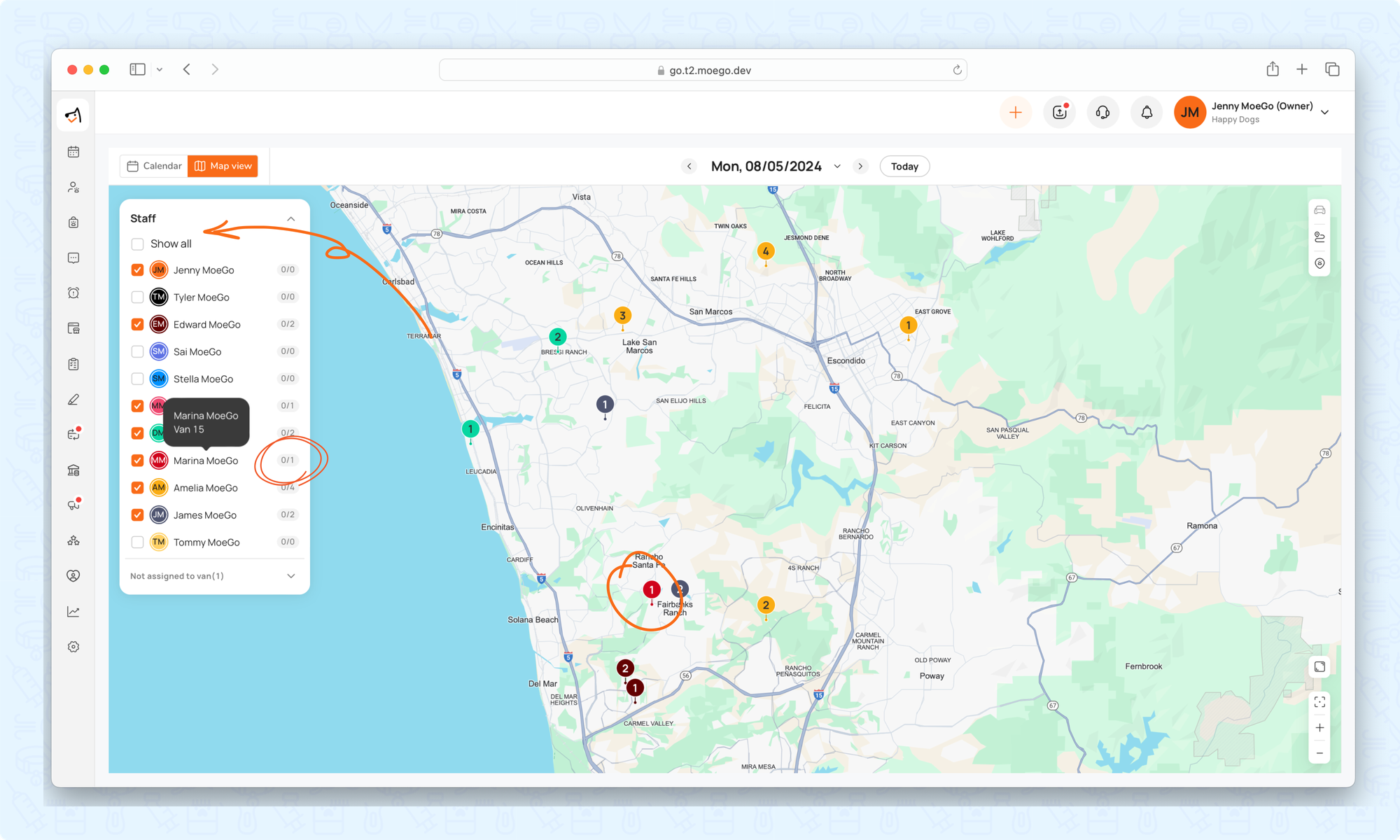Collapse the Staff panel chevron
This screenshot has height=840, width=1400.
pyautogui.click(x=291, y=219)
